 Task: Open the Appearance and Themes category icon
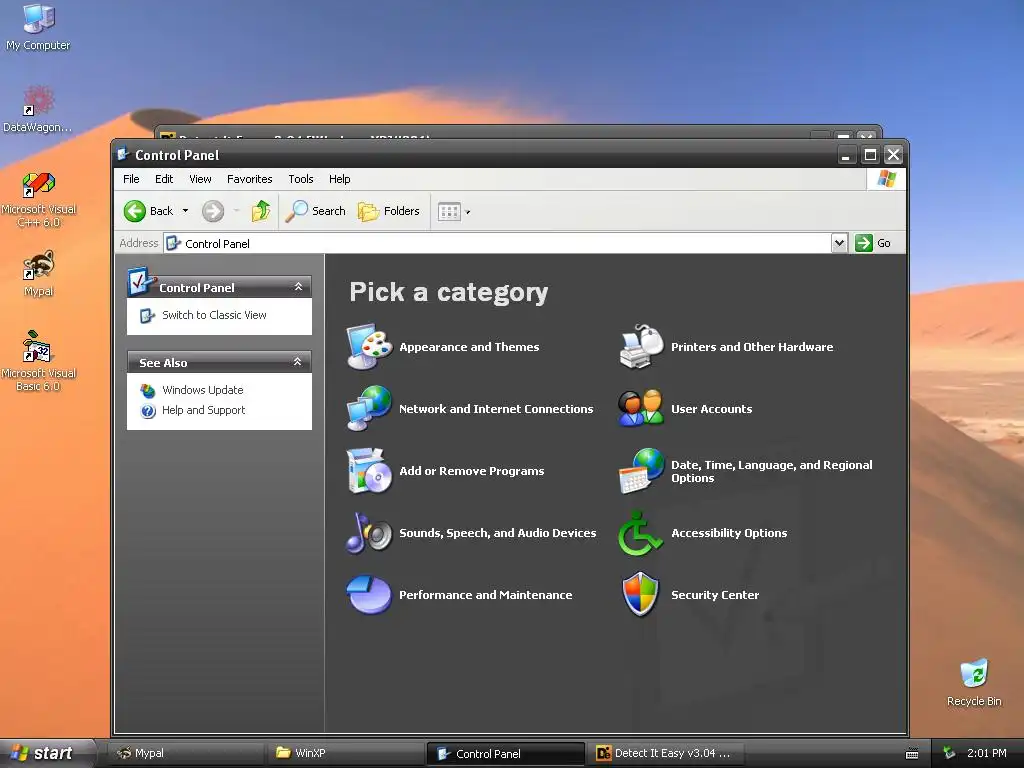pos(369,347)
